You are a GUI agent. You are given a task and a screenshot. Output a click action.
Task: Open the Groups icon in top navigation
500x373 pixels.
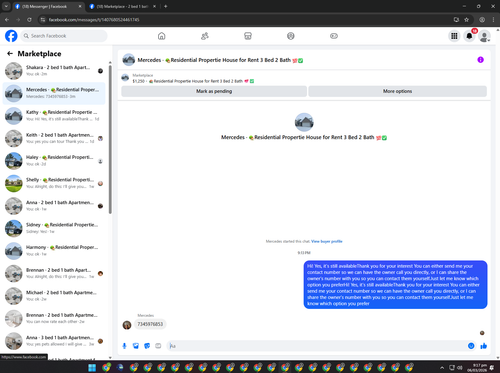pyautogui.click(x=291, y=36)
